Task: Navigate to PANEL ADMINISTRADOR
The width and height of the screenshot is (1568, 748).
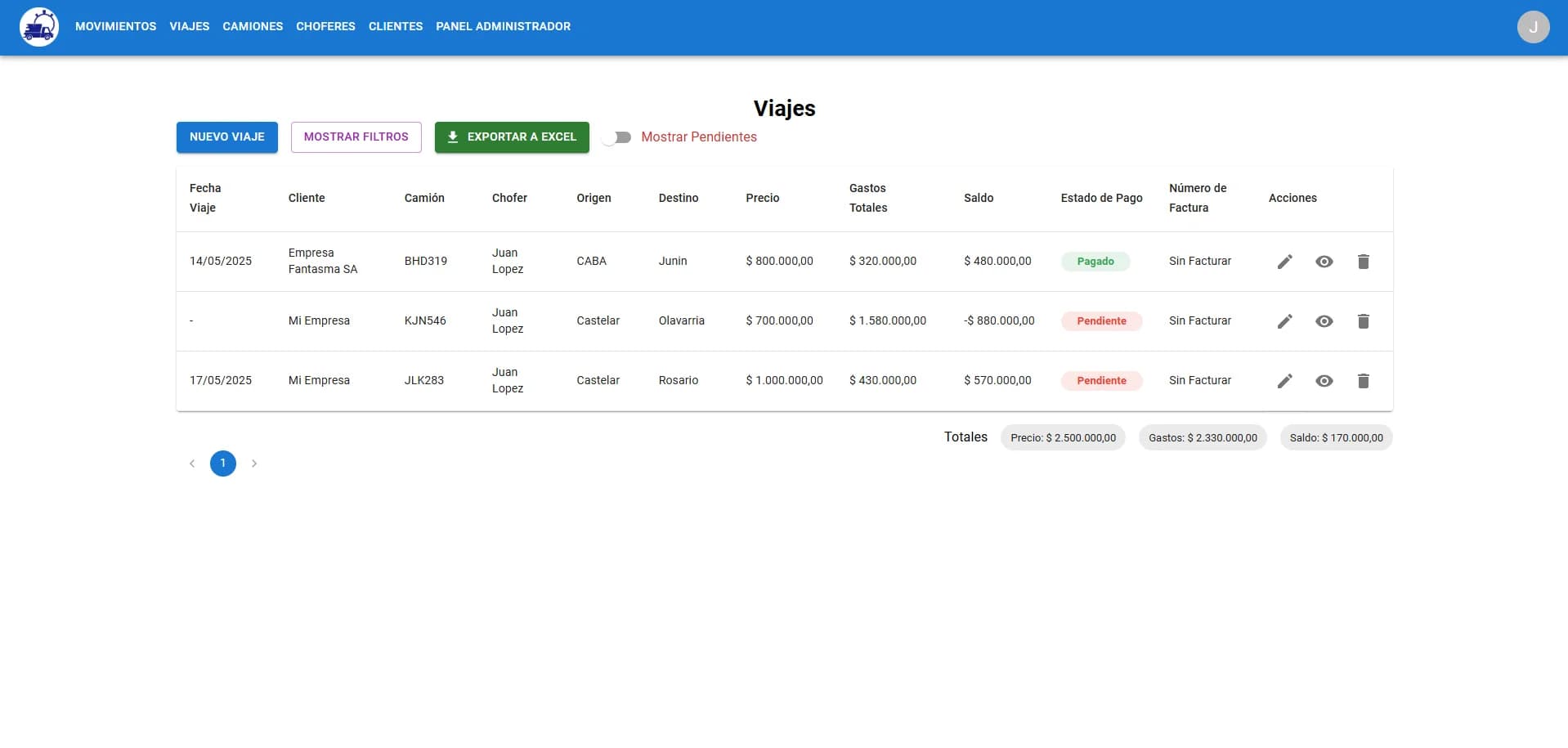Action: click(x=503, y=26)
